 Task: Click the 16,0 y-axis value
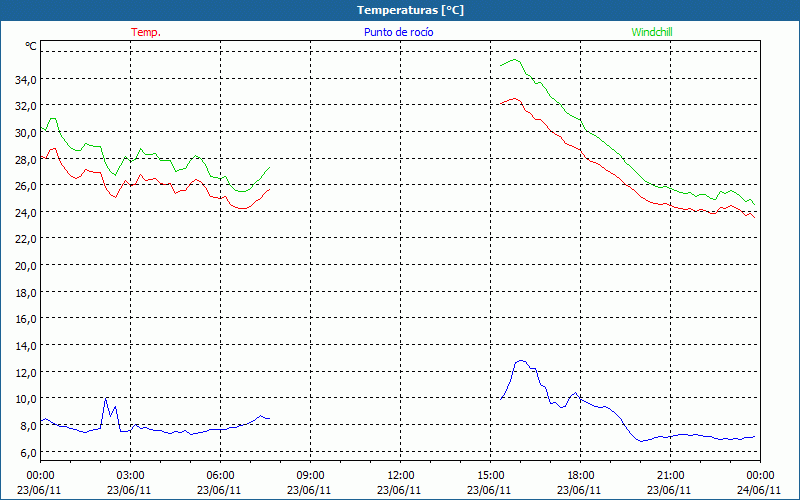(x=26, y=318)
